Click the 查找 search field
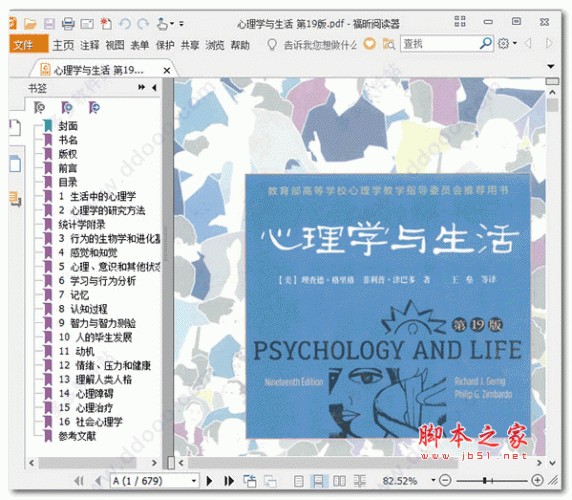Viewport: 572px width, 500px height. click(x=439, y=44)
